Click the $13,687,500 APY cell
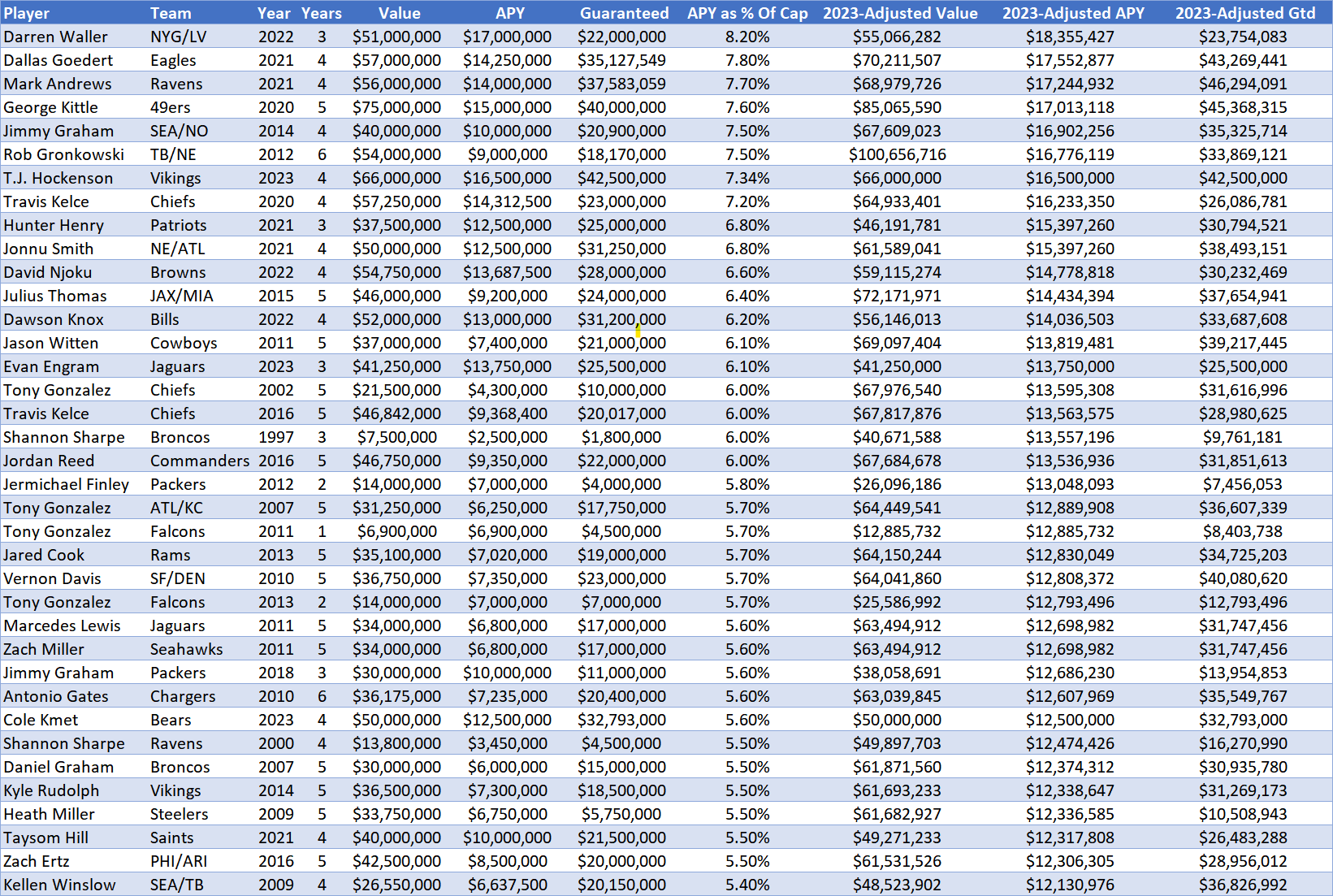 point(508,272)
